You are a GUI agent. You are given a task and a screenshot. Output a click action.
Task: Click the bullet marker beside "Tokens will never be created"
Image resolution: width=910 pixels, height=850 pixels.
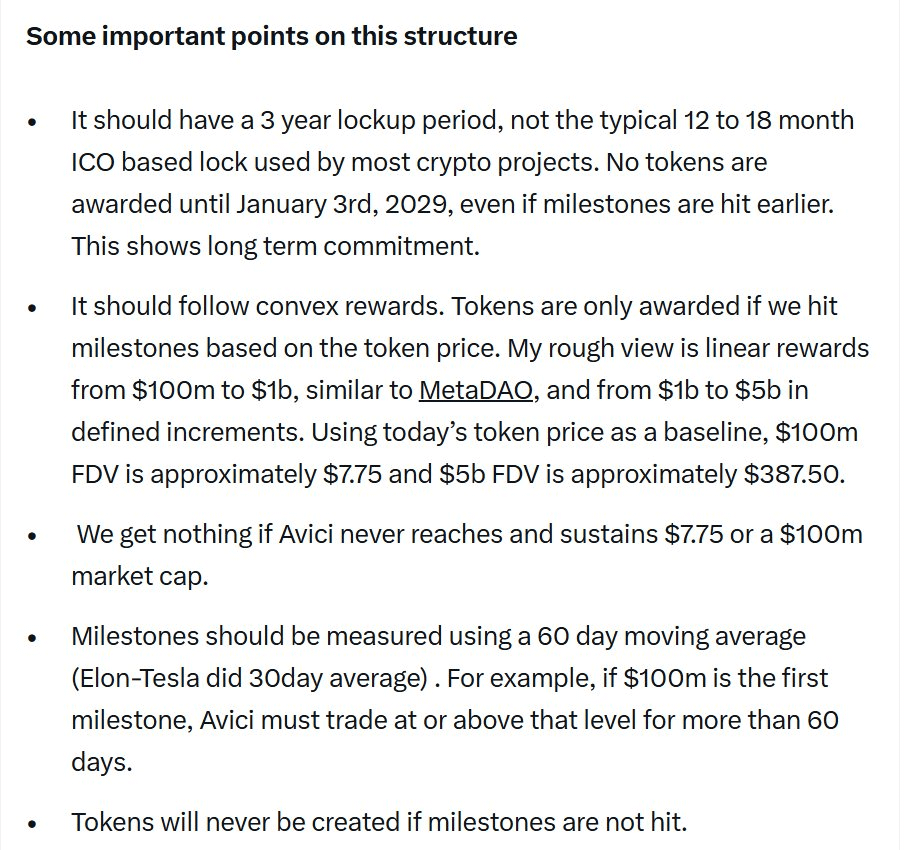coord(32,824)
